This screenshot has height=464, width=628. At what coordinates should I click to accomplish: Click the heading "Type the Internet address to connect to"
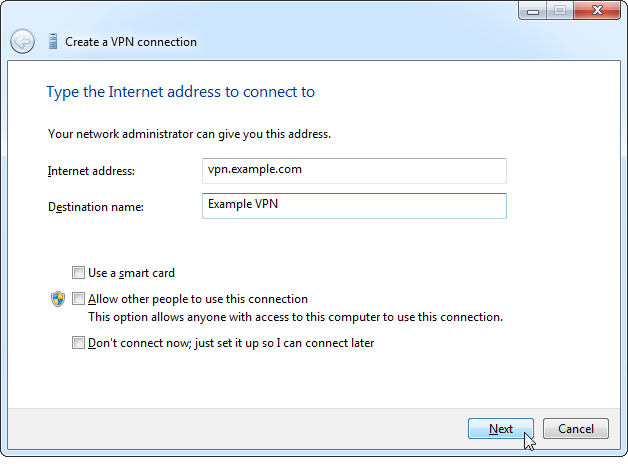coord(180,92)
